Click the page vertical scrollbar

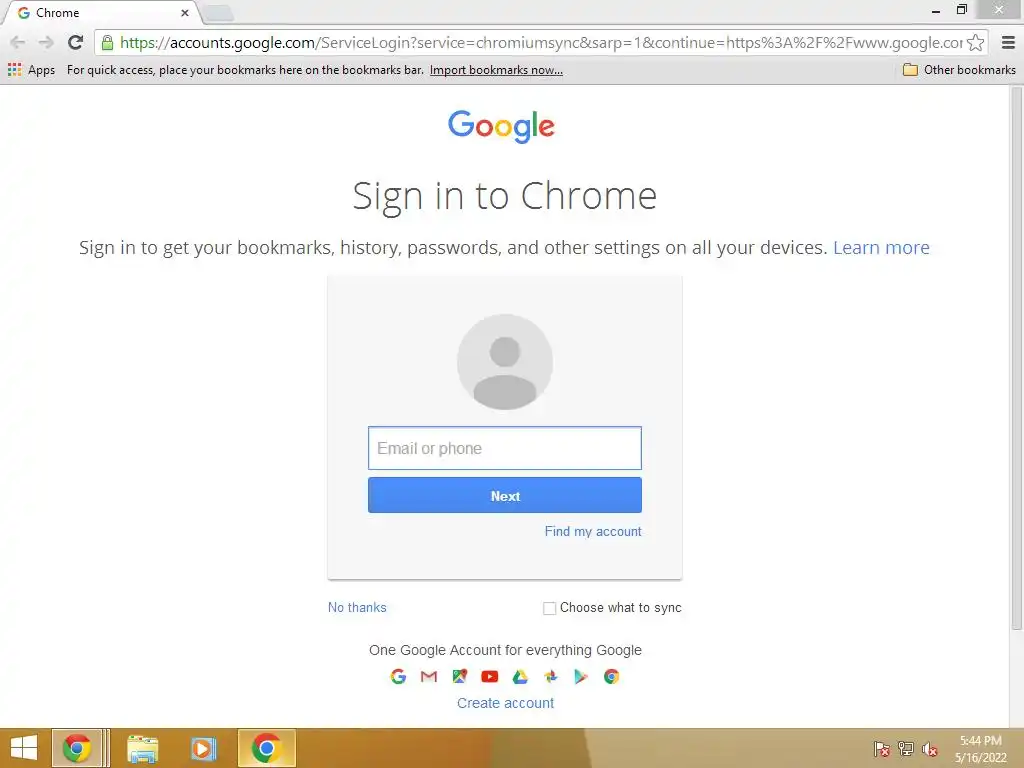1016,358
